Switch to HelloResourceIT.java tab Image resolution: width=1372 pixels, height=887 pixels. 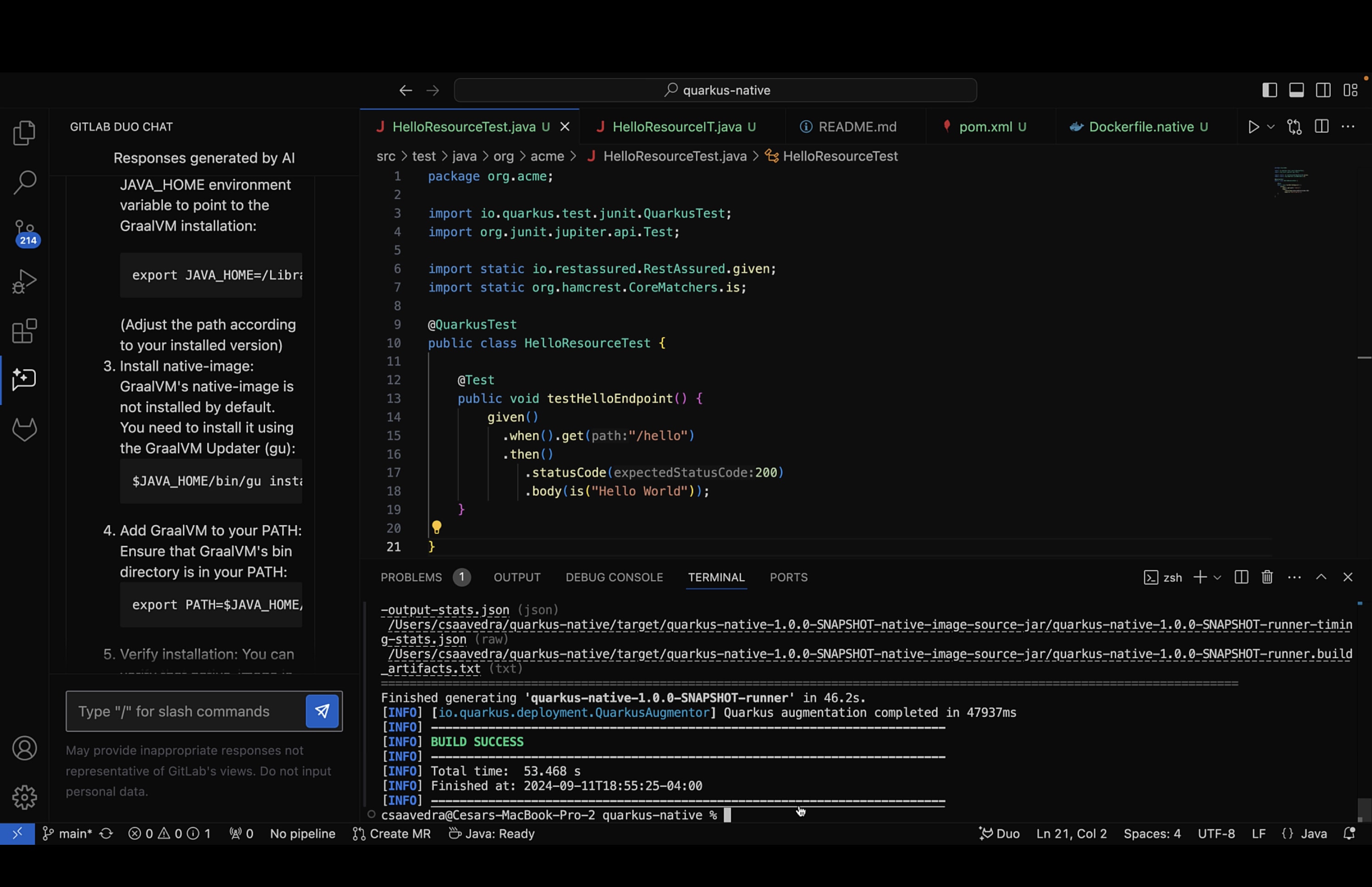click(x=683, y=127)
